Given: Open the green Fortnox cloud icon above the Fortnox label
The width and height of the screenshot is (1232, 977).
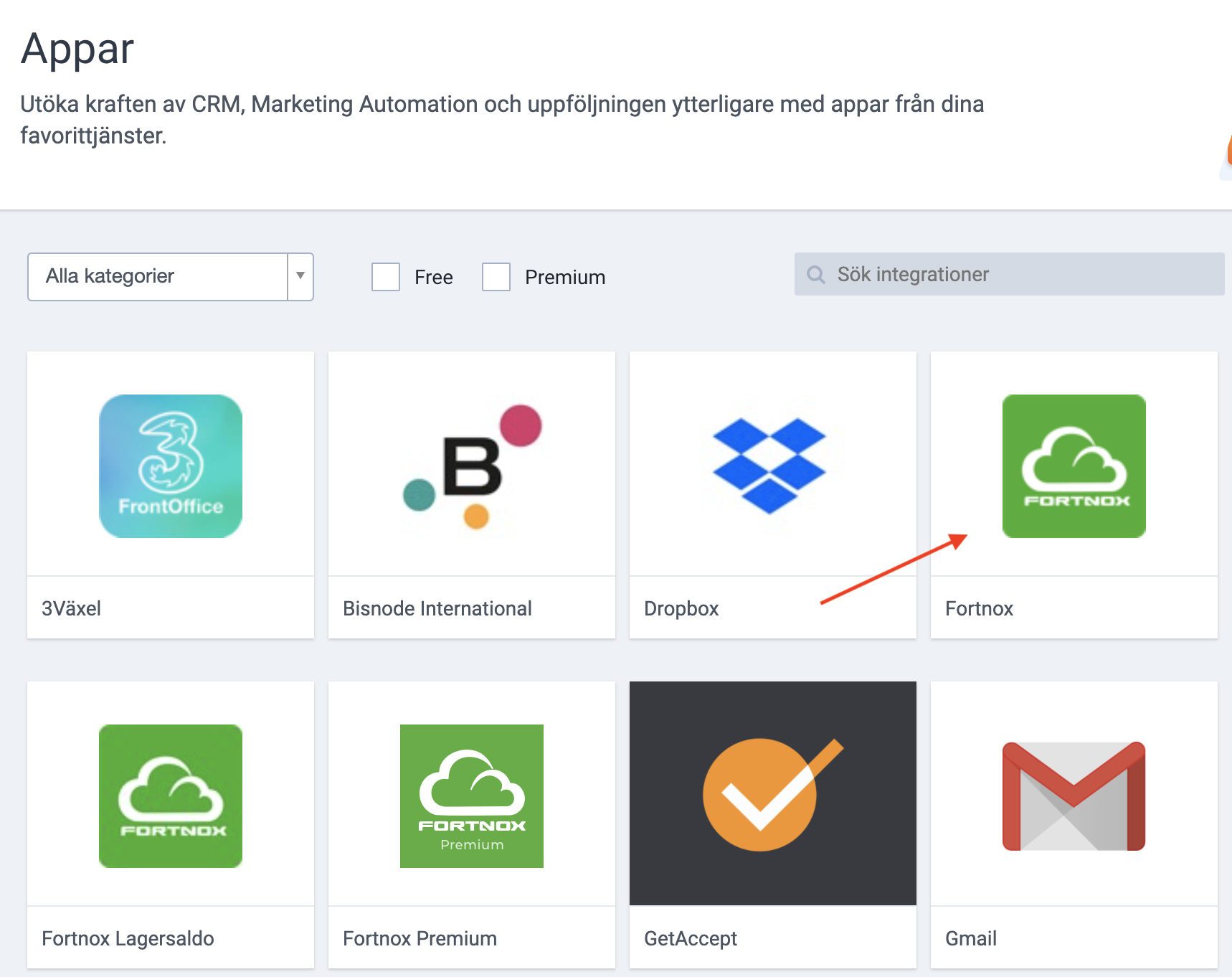Looking at the screenshot, I should tap(1074, 466).
